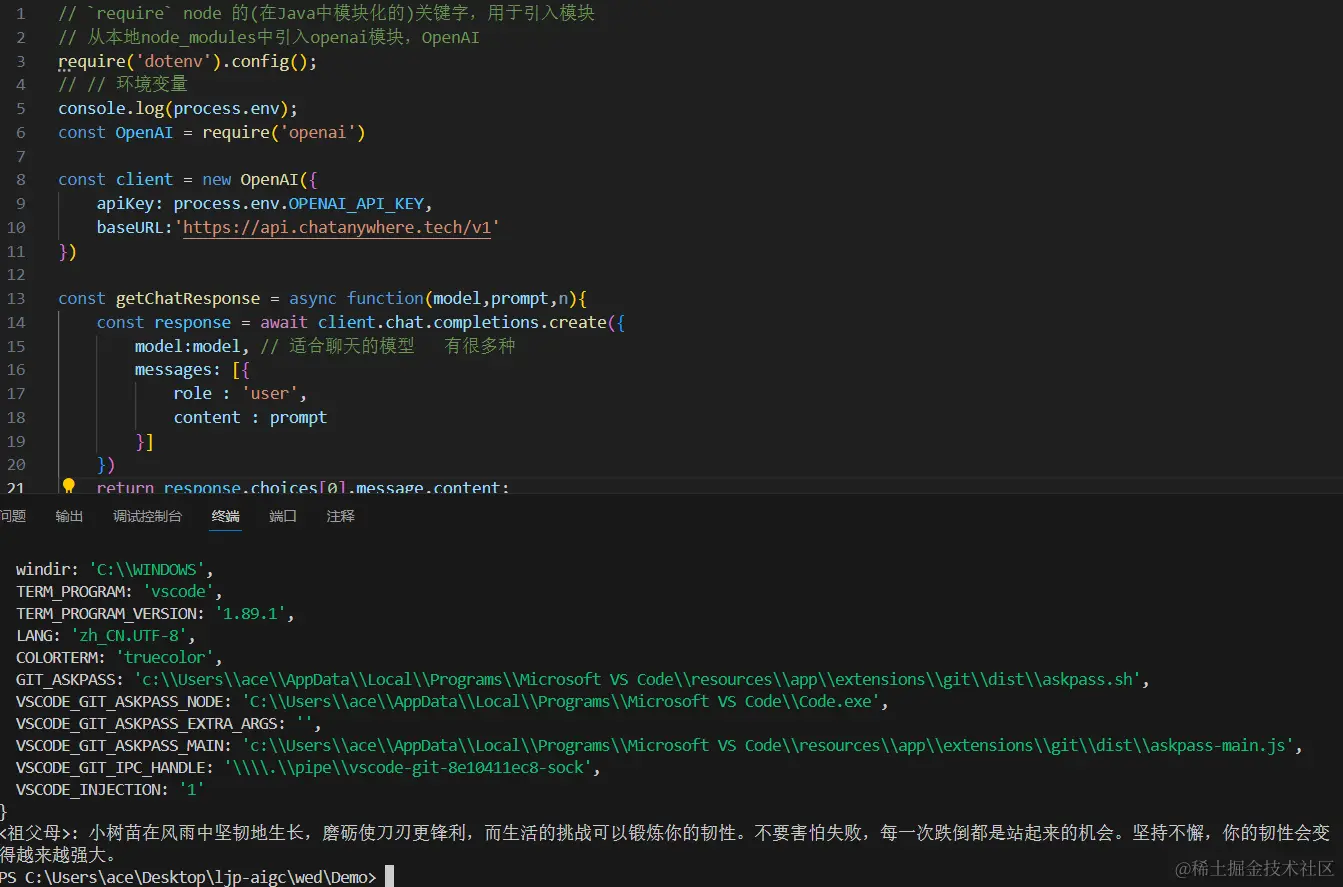Click the getChatResponse function name

[188, 298]
